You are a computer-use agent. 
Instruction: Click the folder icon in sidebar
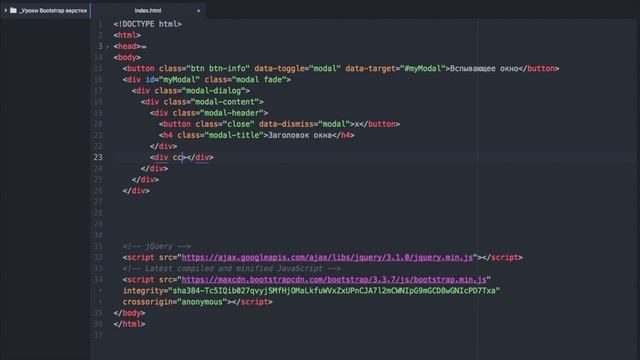13,10
